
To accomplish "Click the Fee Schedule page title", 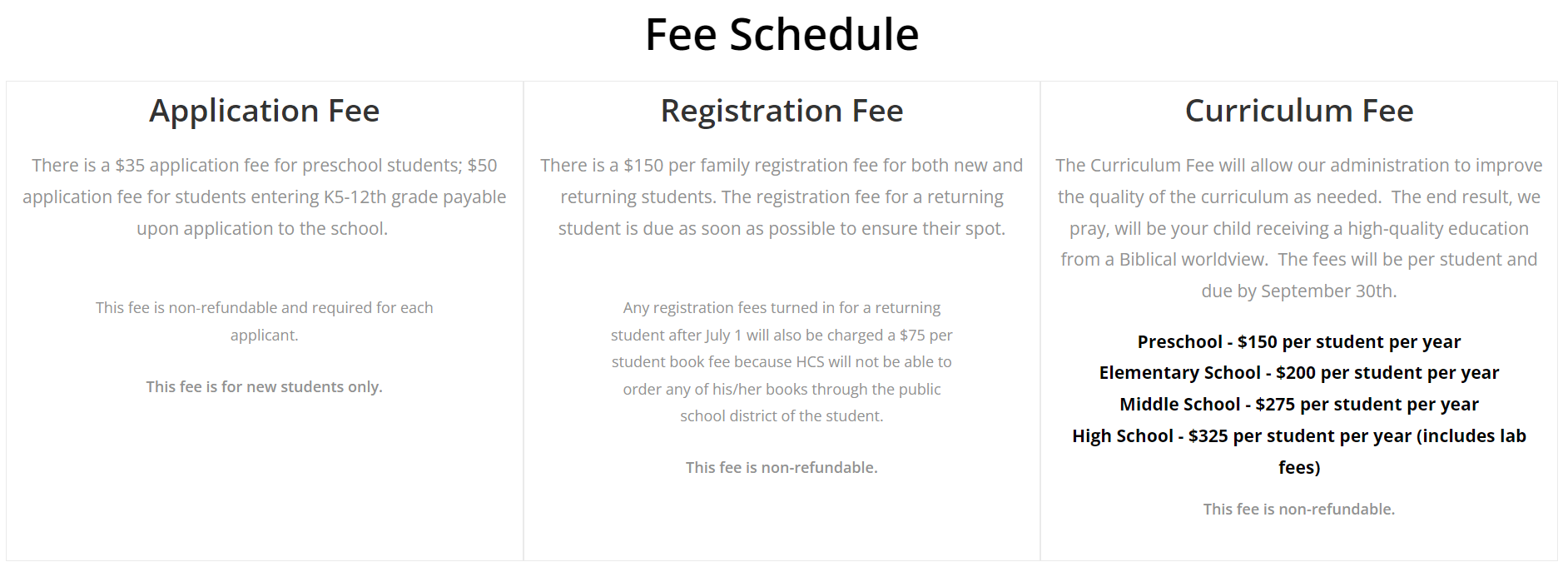I will (782, 35).
